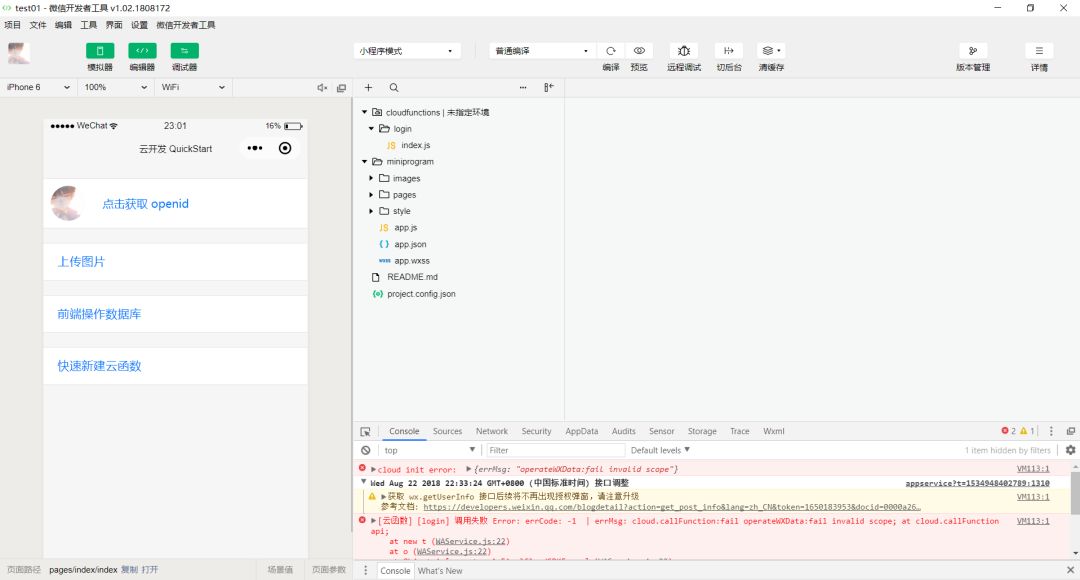This screenshot has width=1080, height=580.
Task: Open devtools more options vertical dots
Action: [x=1051, y=431]
